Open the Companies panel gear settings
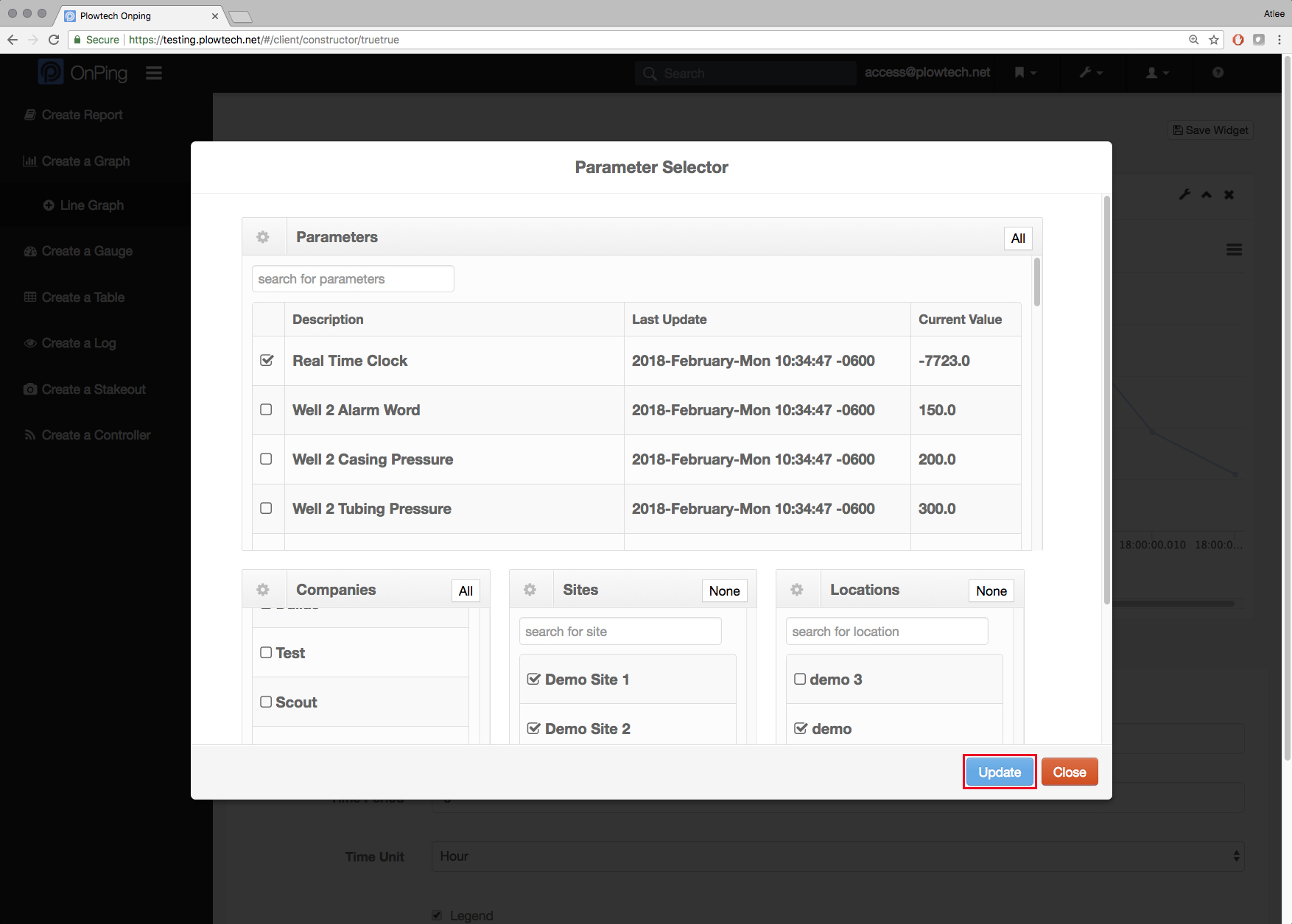This screenshot has width=1292, height=924. tap(263, 590)
